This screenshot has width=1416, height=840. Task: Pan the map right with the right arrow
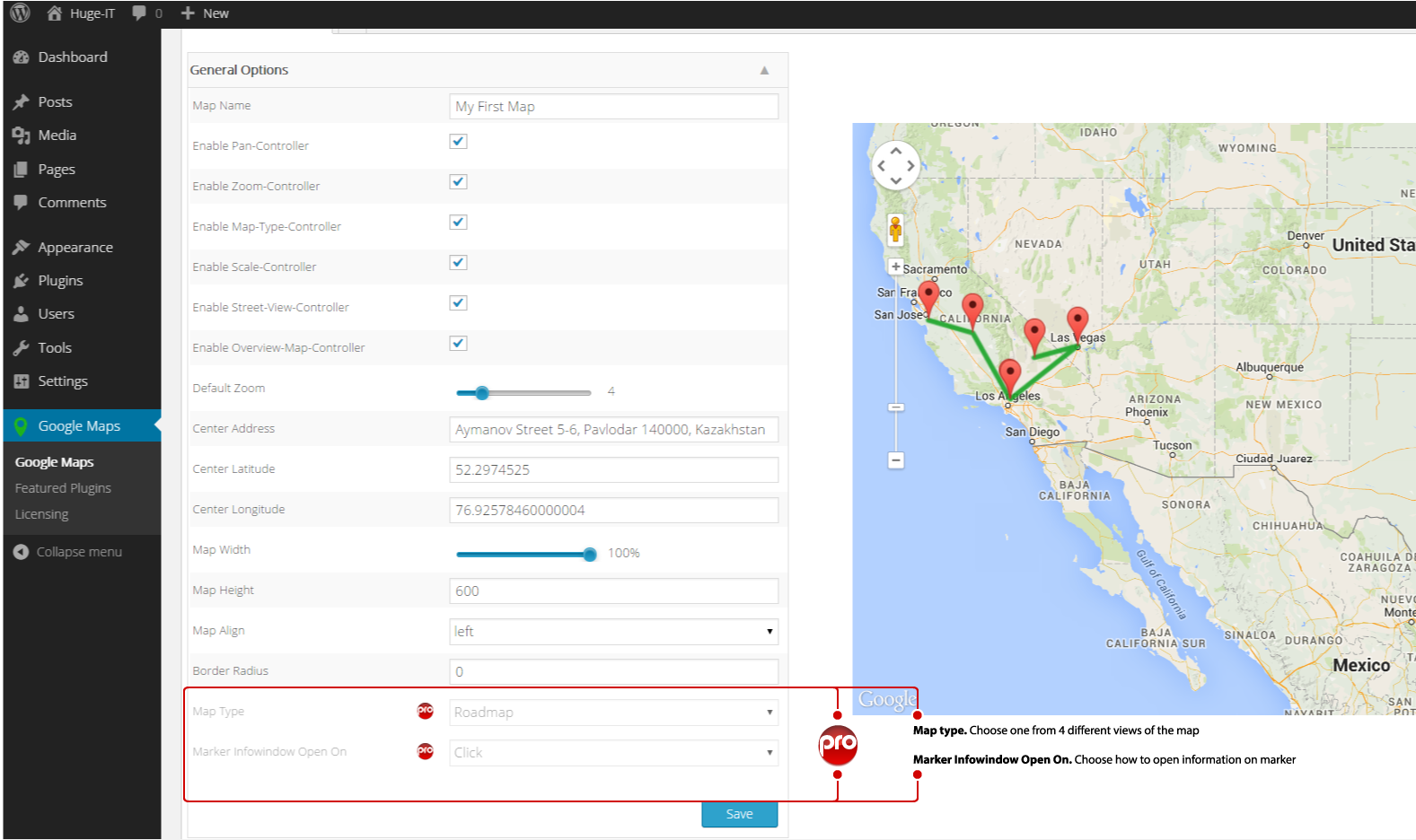910,166
